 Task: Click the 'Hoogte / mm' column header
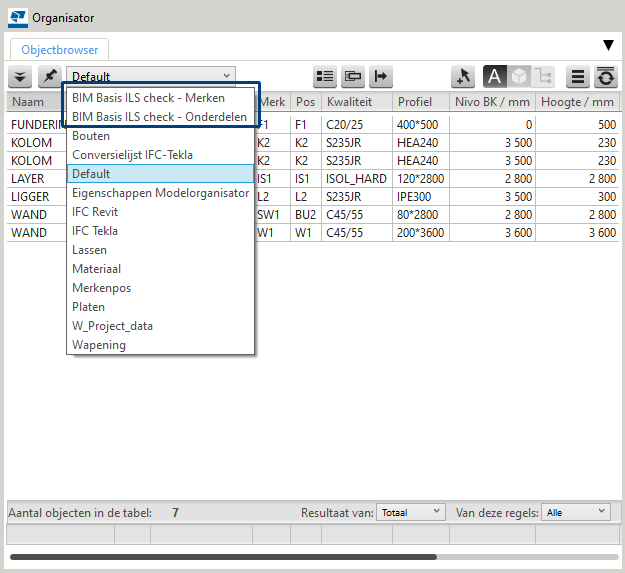577,102
